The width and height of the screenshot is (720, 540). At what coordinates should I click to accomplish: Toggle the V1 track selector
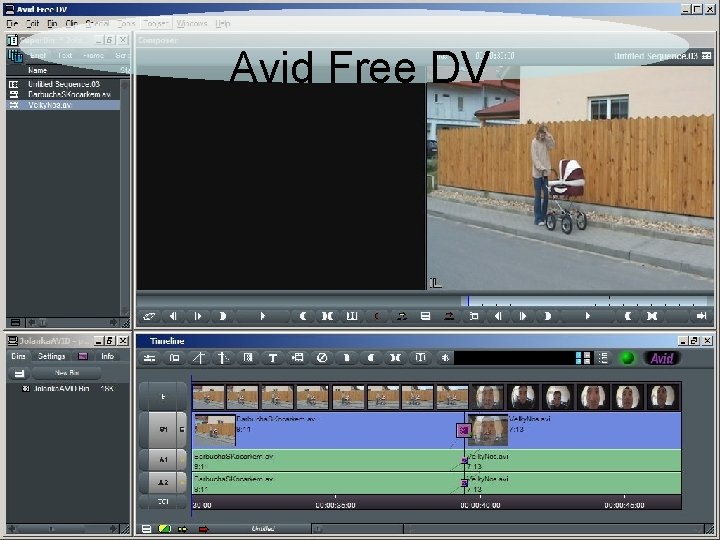click(162, 430)
